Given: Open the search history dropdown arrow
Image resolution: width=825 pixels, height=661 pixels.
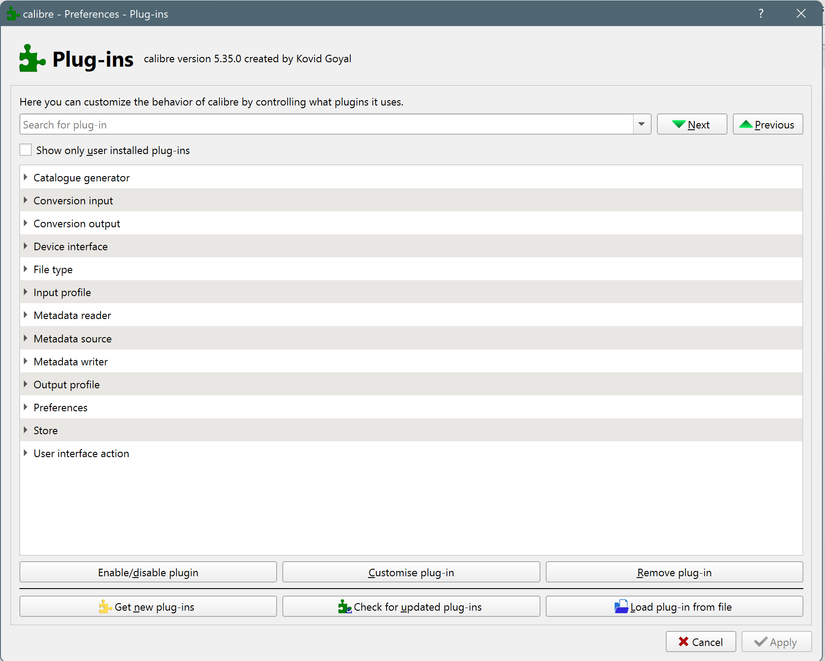Looking at the screenshot, I should click(641, 124).
